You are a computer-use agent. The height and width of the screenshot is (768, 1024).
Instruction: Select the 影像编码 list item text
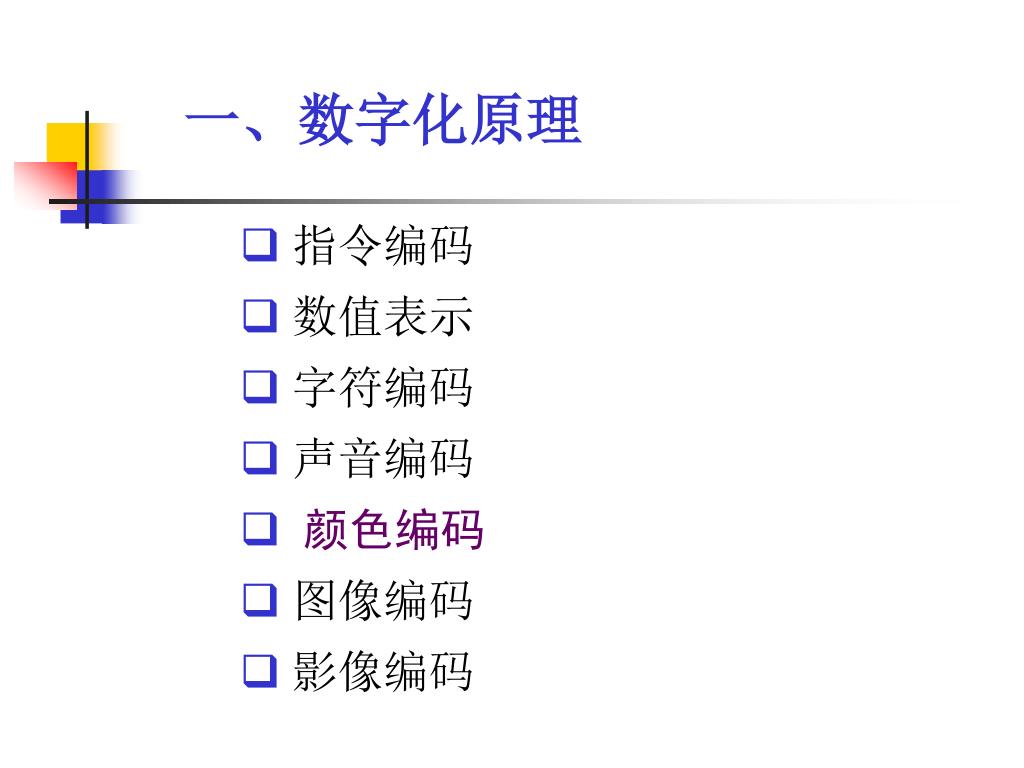click(383, 671)
